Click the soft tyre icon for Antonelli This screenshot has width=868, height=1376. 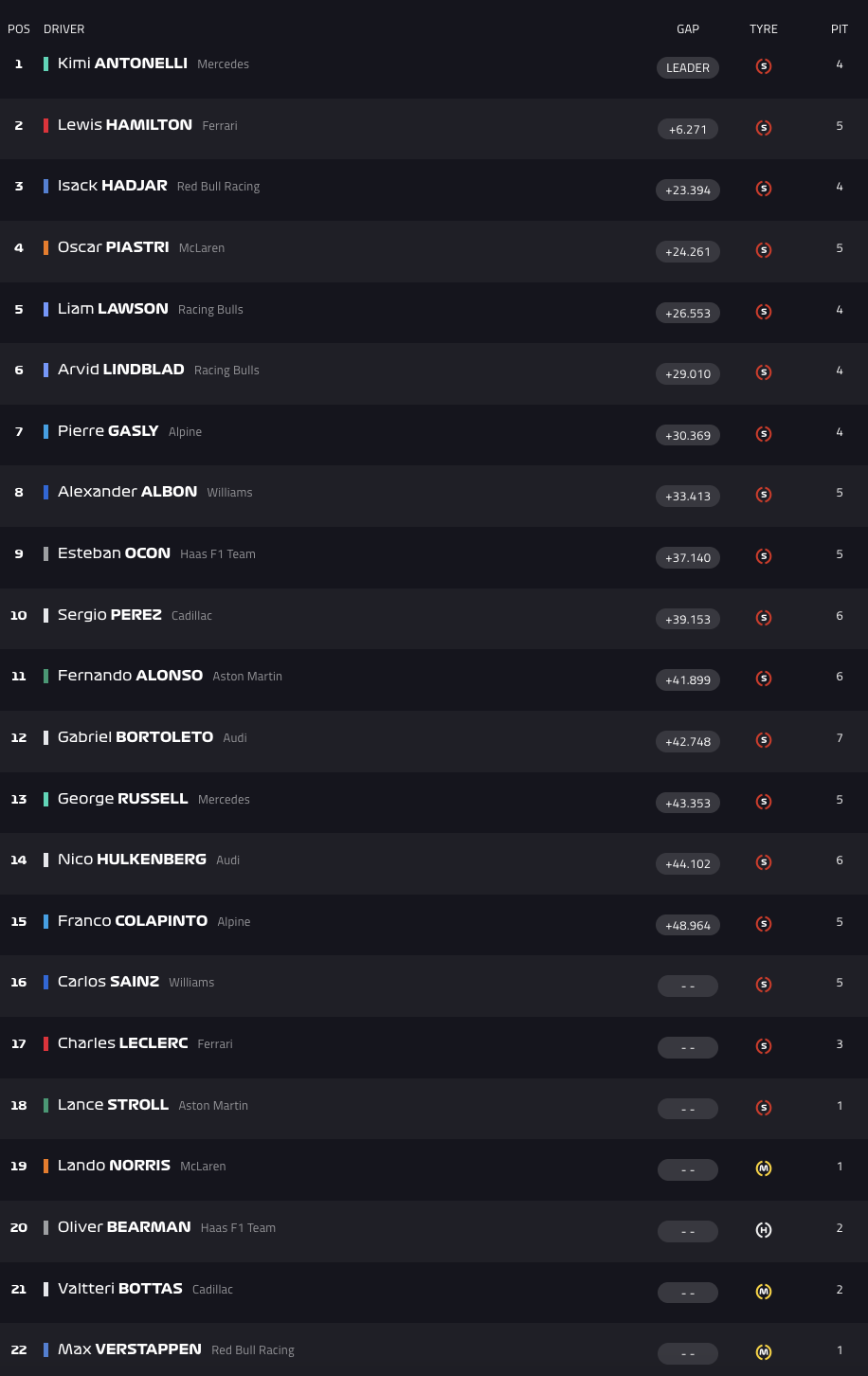(764, 66)
